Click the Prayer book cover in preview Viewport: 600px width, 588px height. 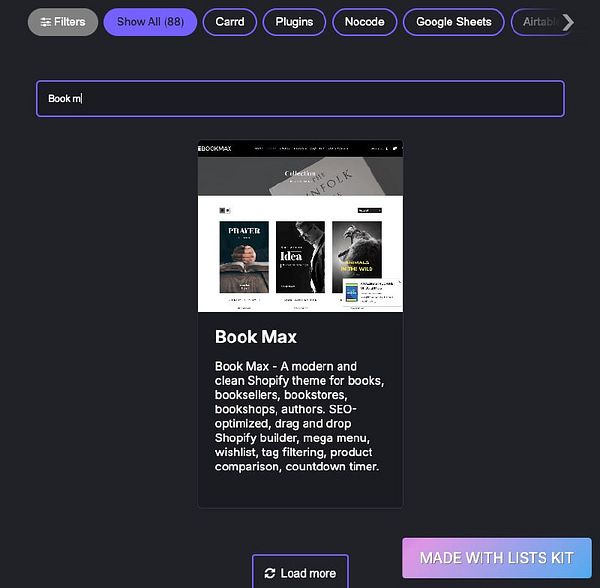(x=244, y=257)
